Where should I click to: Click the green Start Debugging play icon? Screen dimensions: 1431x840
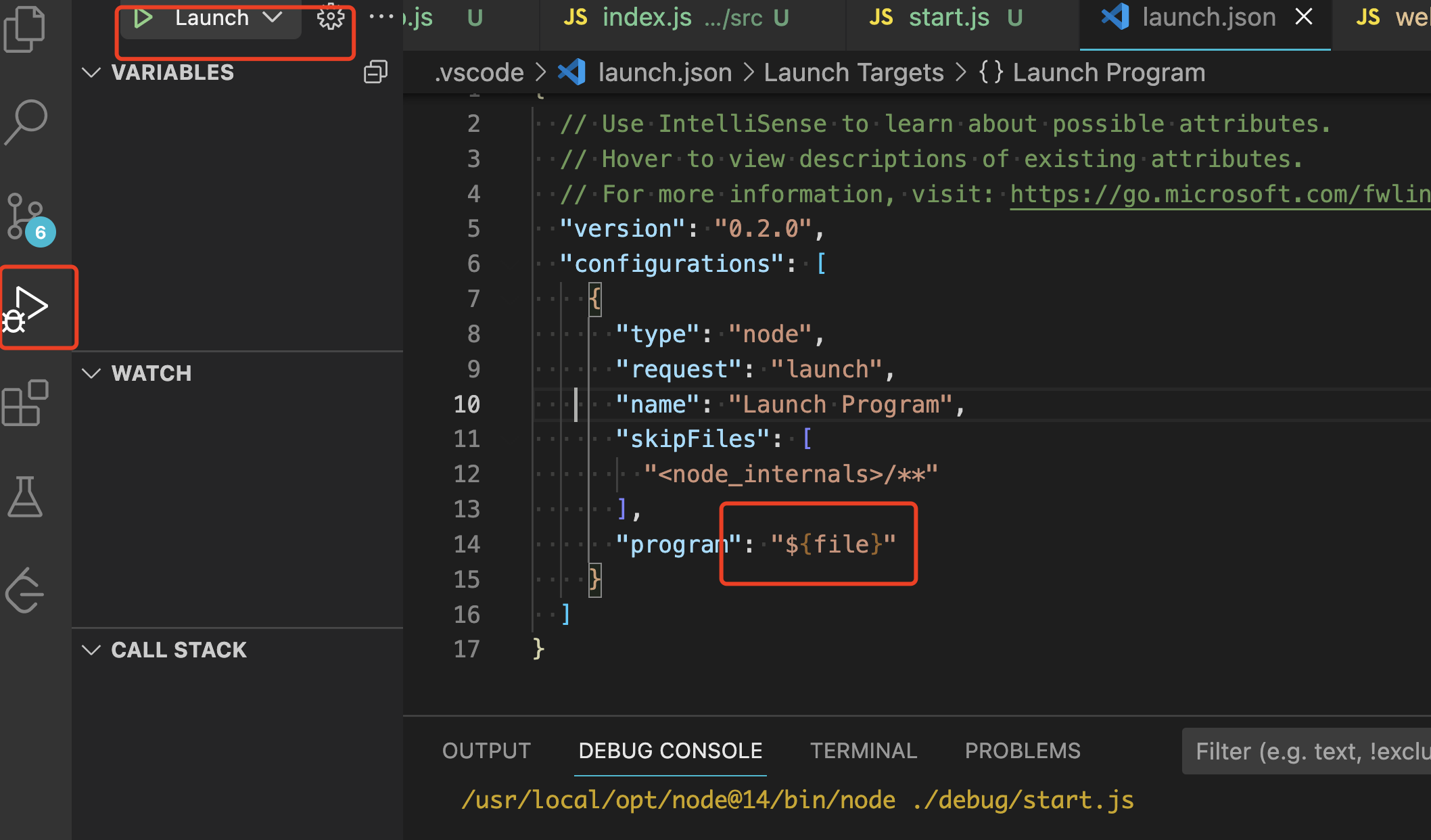point(143,18)
